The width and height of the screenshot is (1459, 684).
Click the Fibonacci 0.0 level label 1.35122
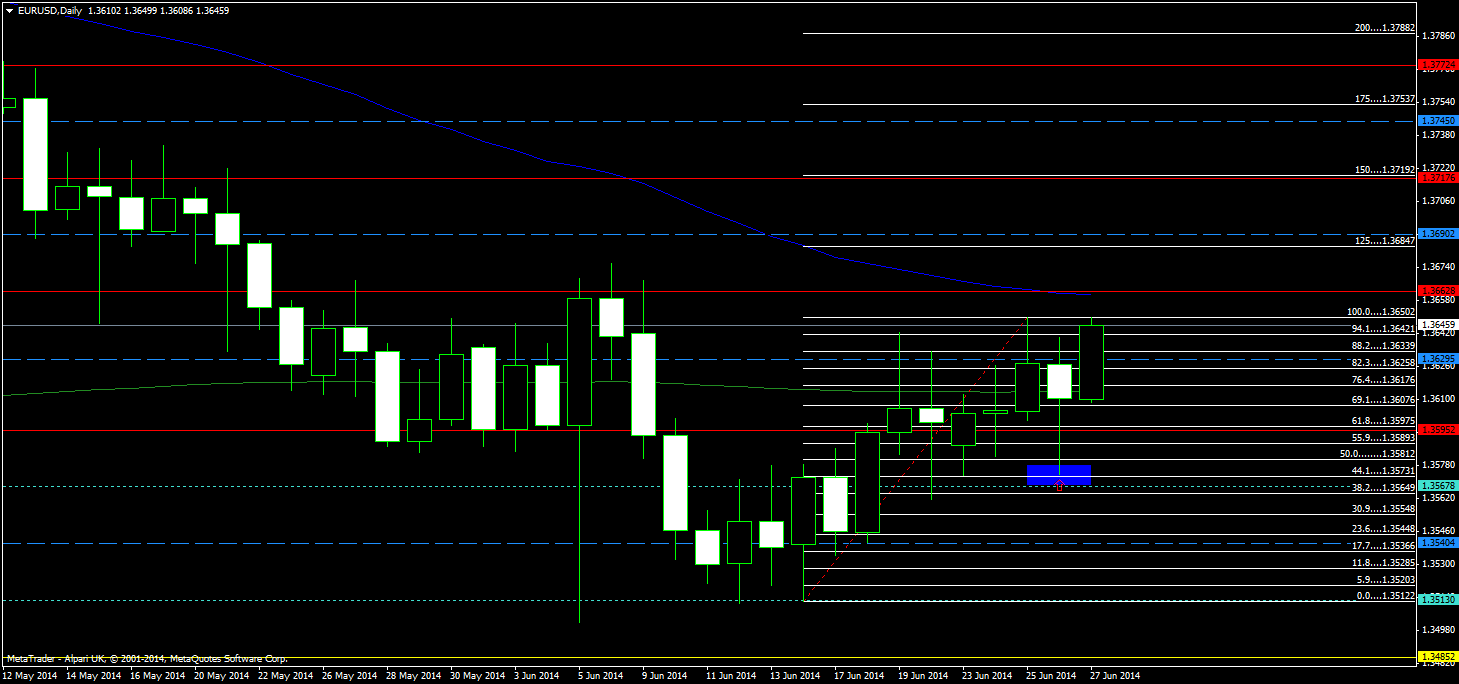click(x=1385, y=596)
